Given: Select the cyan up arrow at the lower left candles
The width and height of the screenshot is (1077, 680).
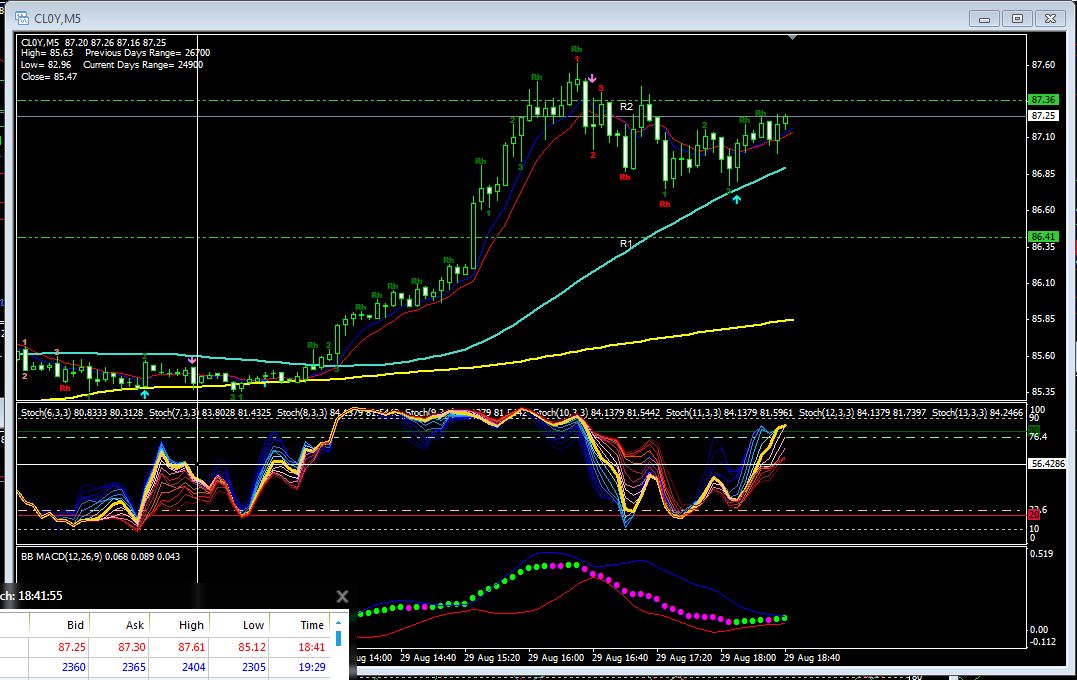Looking at the screenshot, I should point(144,394).
